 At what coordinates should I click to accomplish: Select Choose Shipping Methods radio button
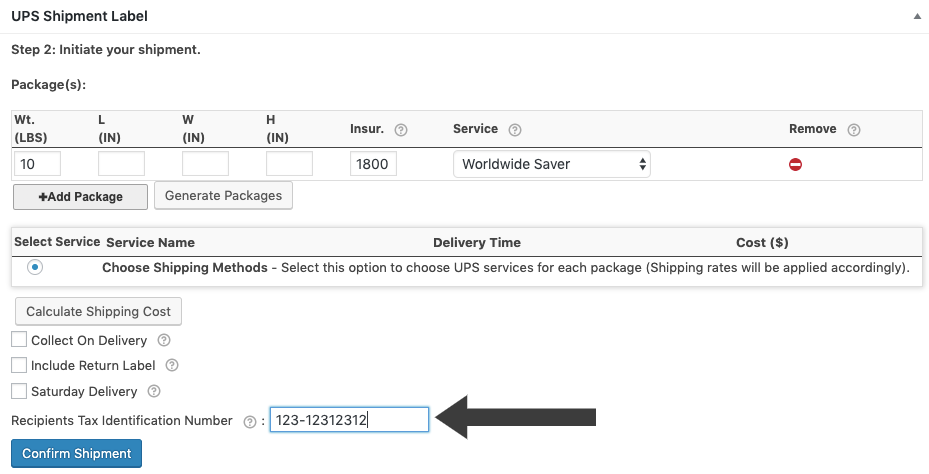click(x=35, y=267)
